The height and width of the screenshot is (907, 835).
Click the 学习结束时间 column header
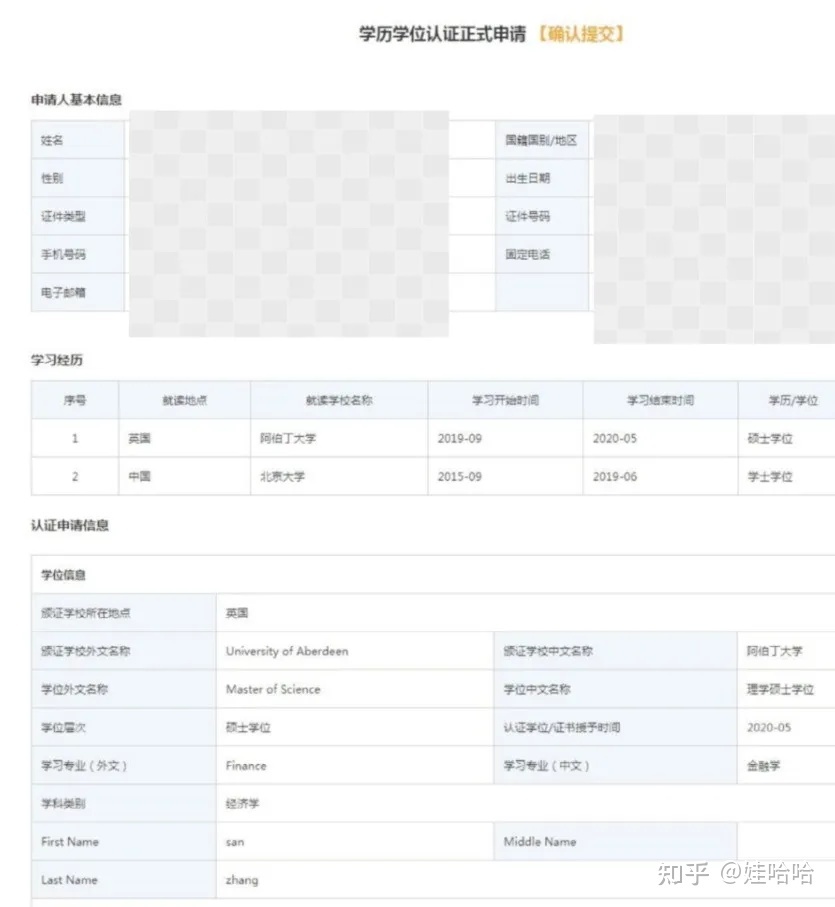660,400
